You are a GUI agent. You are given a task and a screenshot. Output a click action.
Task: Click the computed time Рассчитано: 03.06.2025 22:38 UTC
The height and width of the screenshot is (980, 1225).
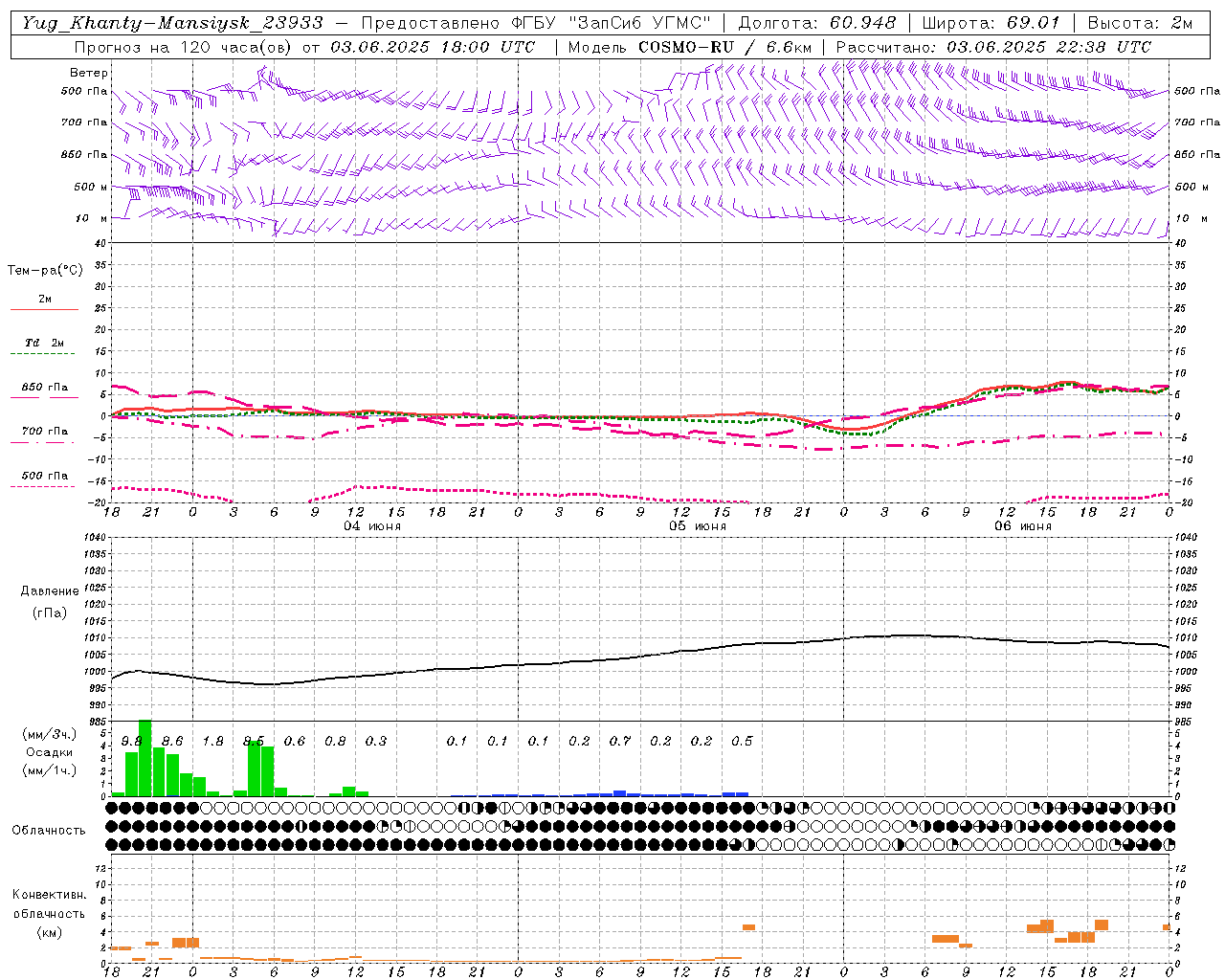[993, 47]
